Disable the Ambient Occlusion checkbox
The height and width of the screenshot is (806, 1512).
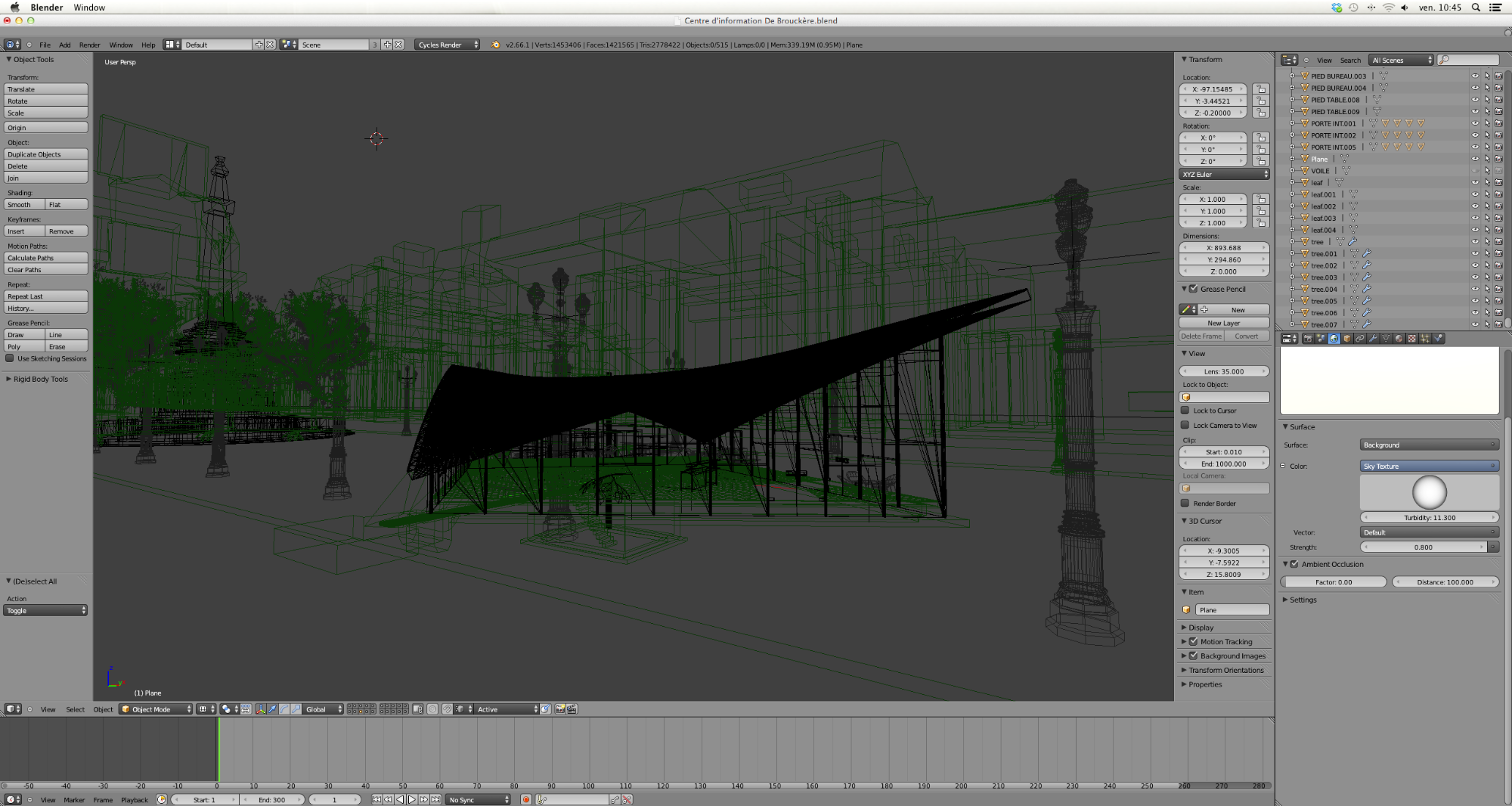(x=1294, y=564)
